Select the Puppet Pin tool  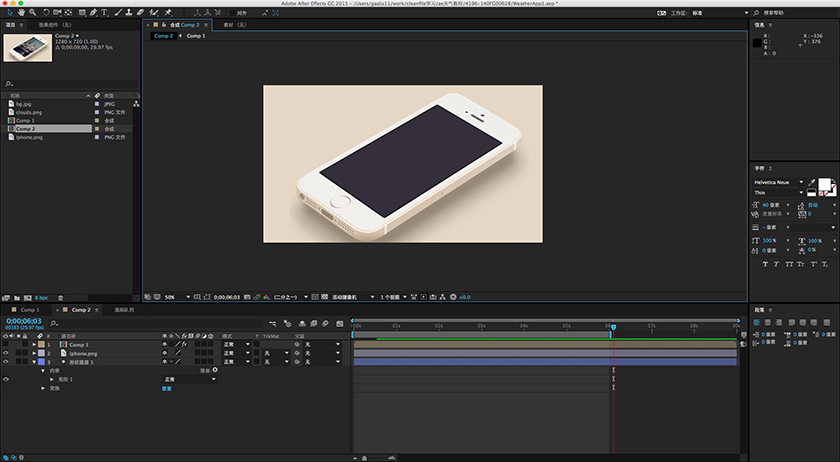pos(168,12)
